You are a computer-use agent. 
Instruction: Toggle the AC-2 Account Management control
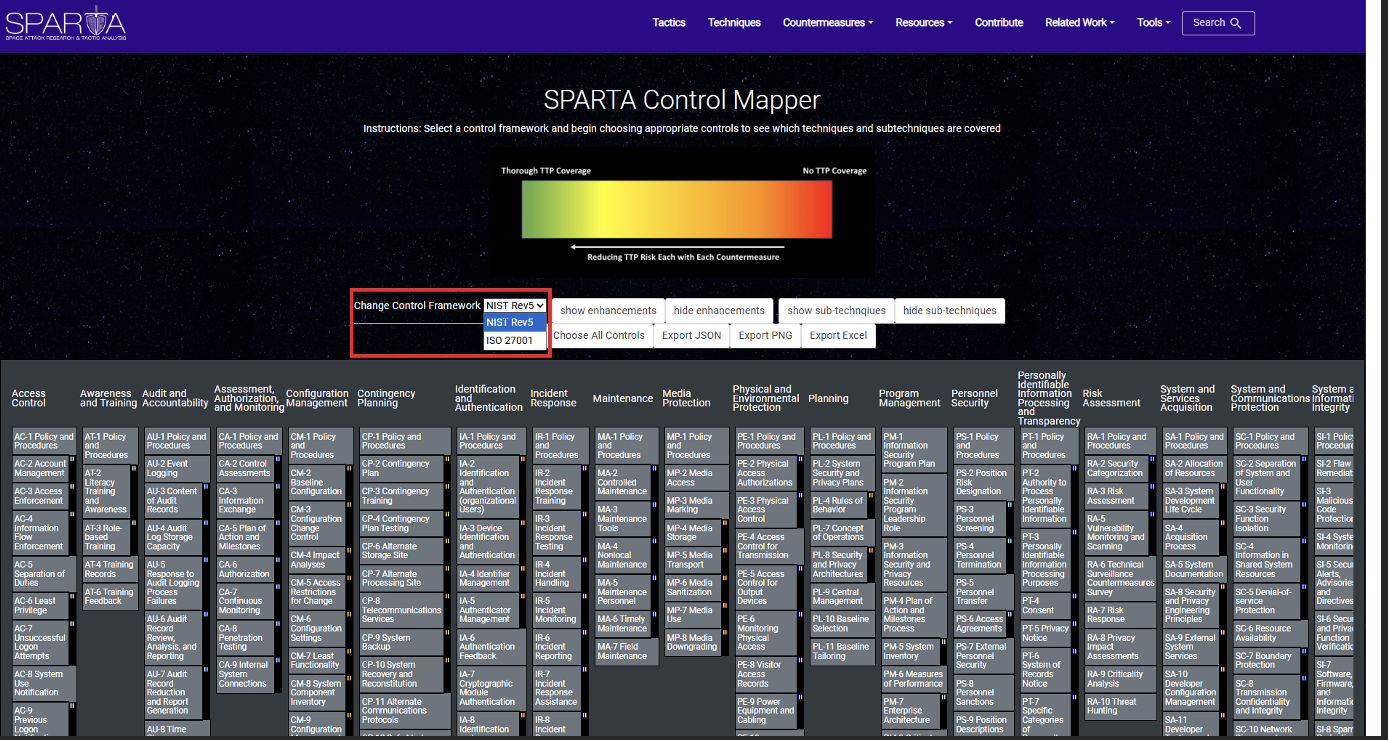[x=39, y=468]
